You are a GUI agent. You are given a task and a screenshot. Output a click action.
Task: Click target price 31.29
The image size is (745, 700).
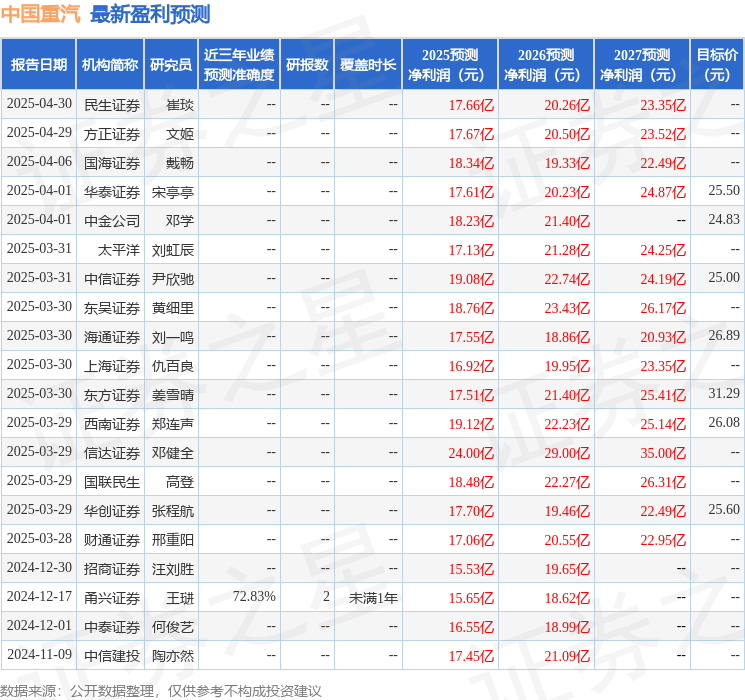point(724,393)
